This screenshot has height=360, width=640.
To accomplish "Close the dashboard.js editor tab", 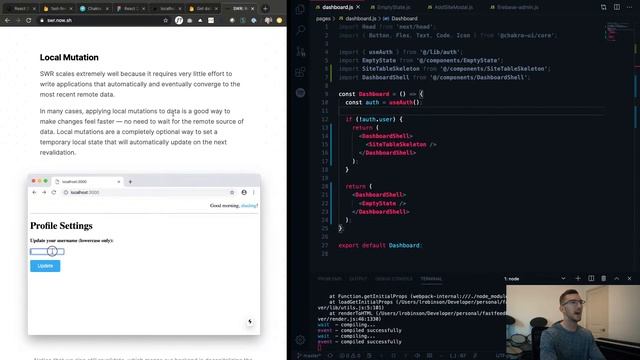I will click(358, 7).
